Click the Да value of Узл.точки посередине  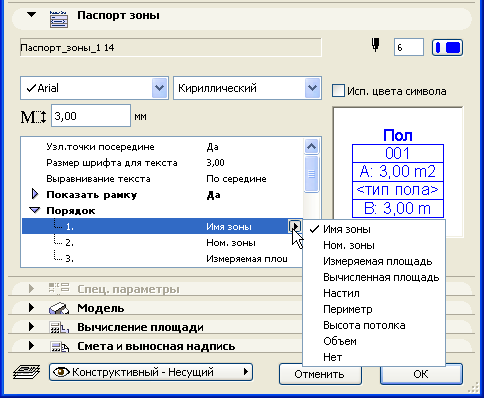click(x=212, y=147)
